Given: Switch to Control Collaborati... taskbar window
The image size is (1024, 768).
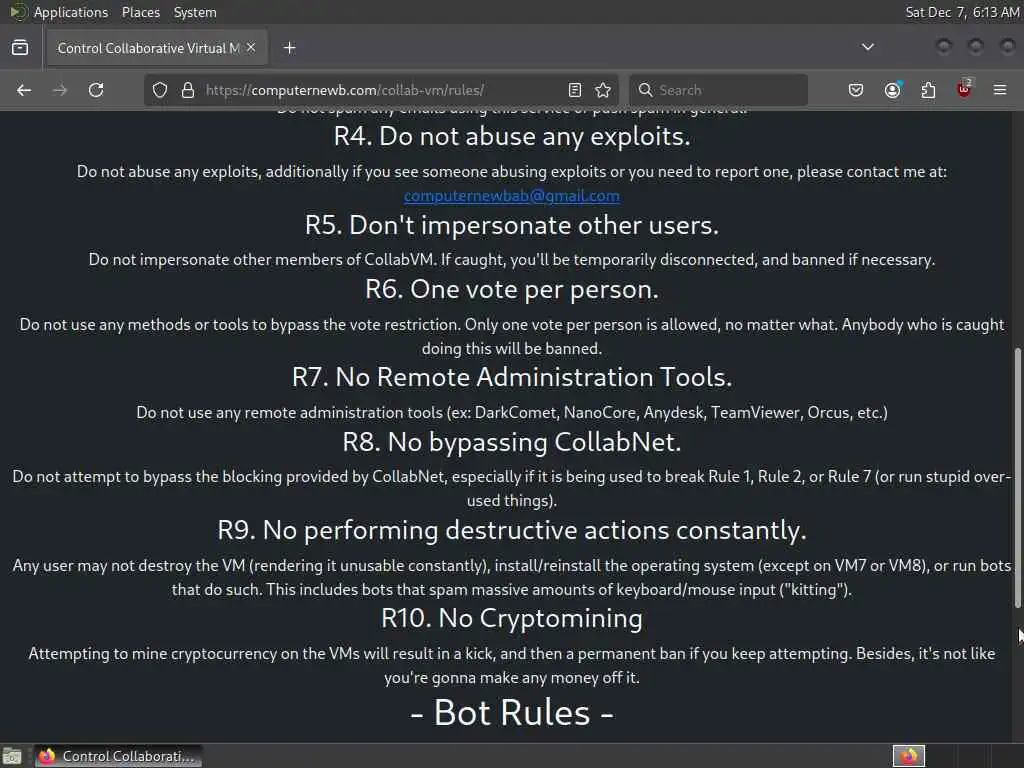Looking at the screenshot, I should tap(118, 756).
